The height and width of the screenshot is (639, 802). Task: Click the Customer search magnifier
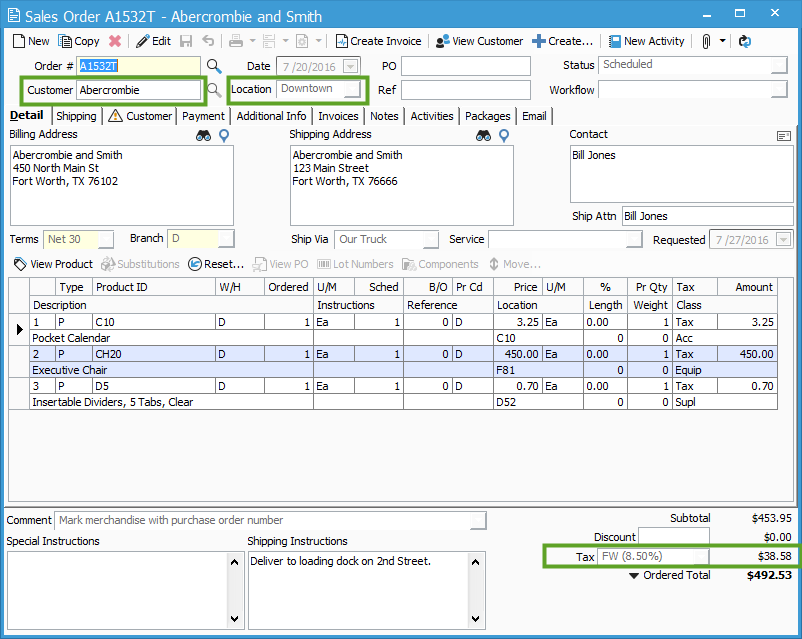[x=214, y=90]
